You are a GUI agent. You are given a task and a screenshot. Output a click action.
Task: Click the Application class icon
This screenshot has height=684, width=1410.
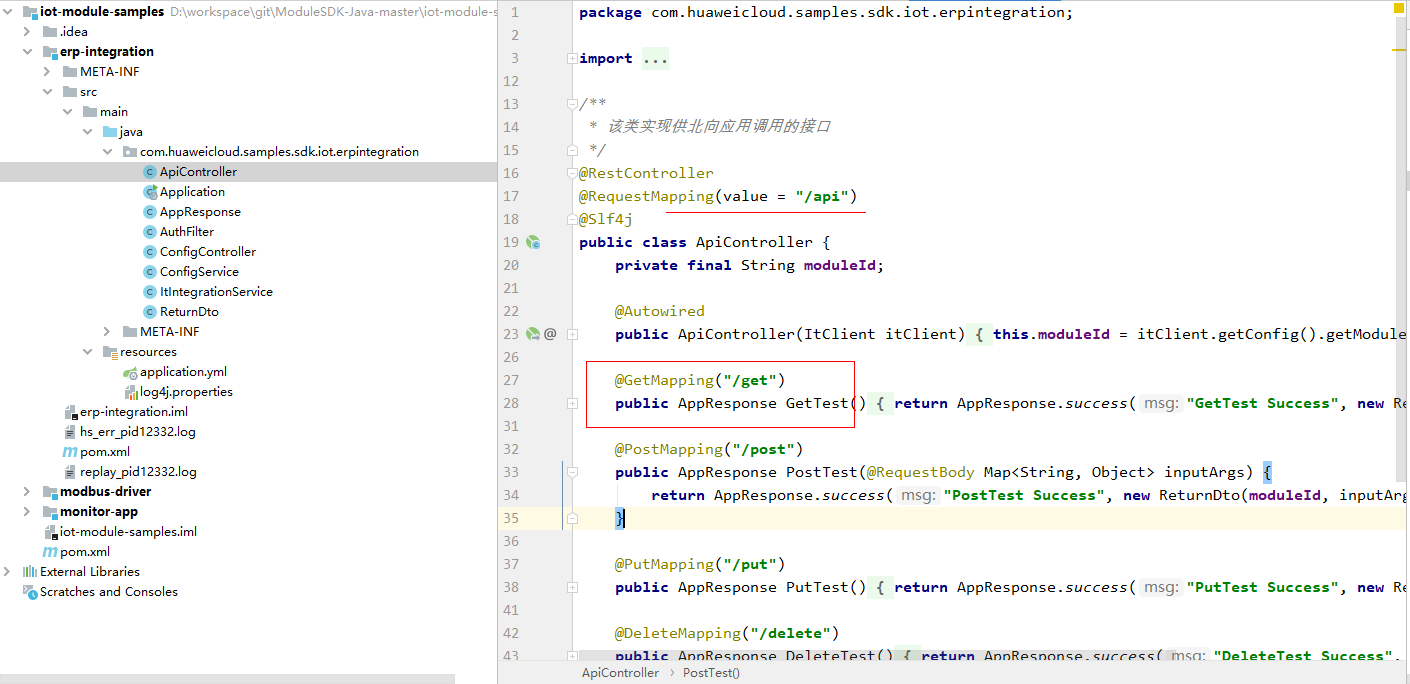(x=150, y=192)
